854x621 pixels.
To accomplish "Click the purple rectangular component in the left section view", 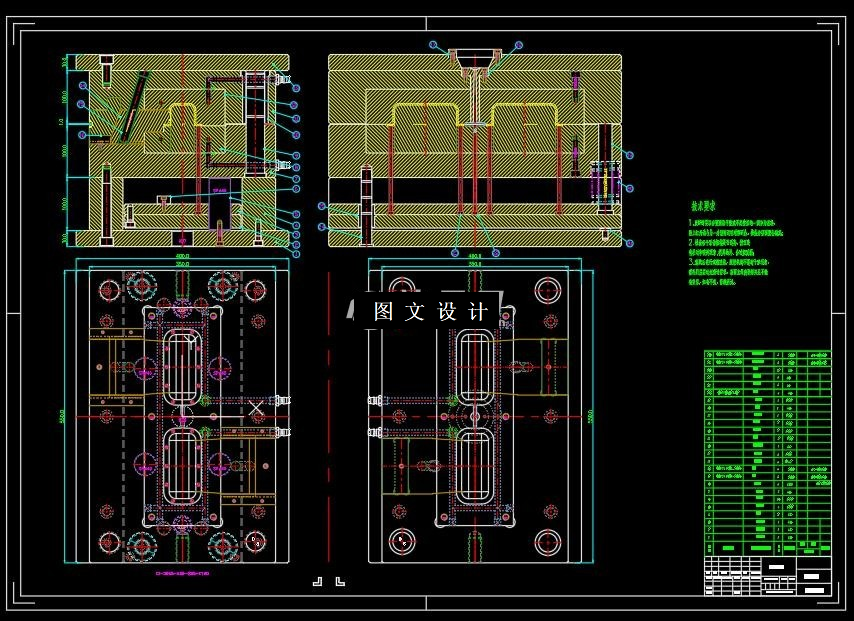I will (x=220, y=203).
